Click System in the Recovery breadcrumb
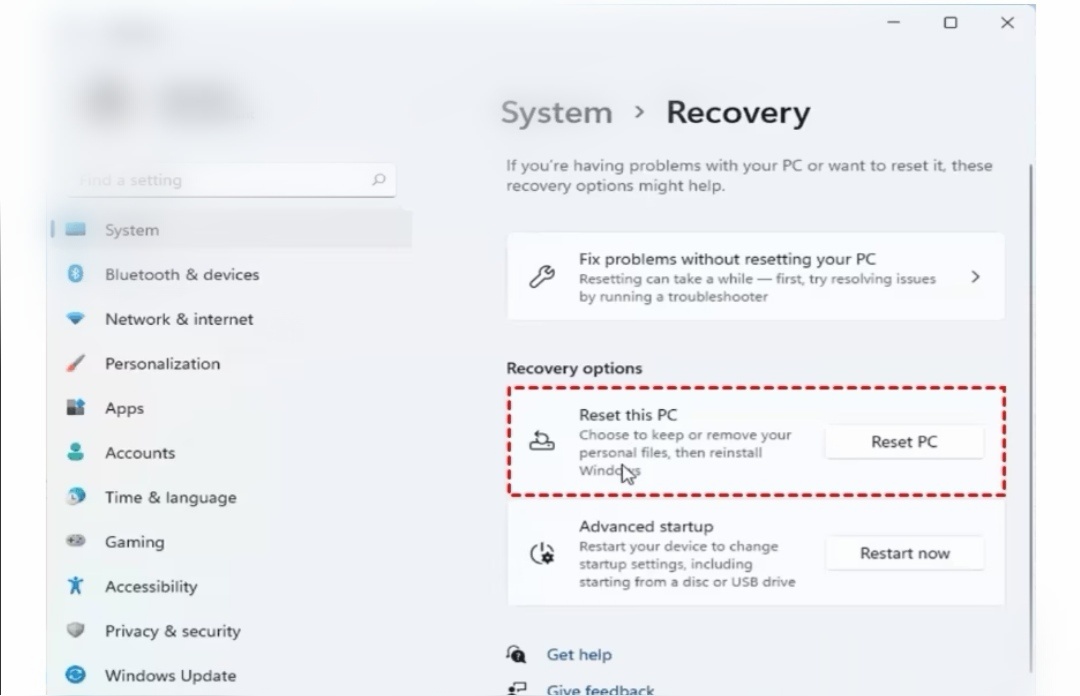 (x=556, y=112)
